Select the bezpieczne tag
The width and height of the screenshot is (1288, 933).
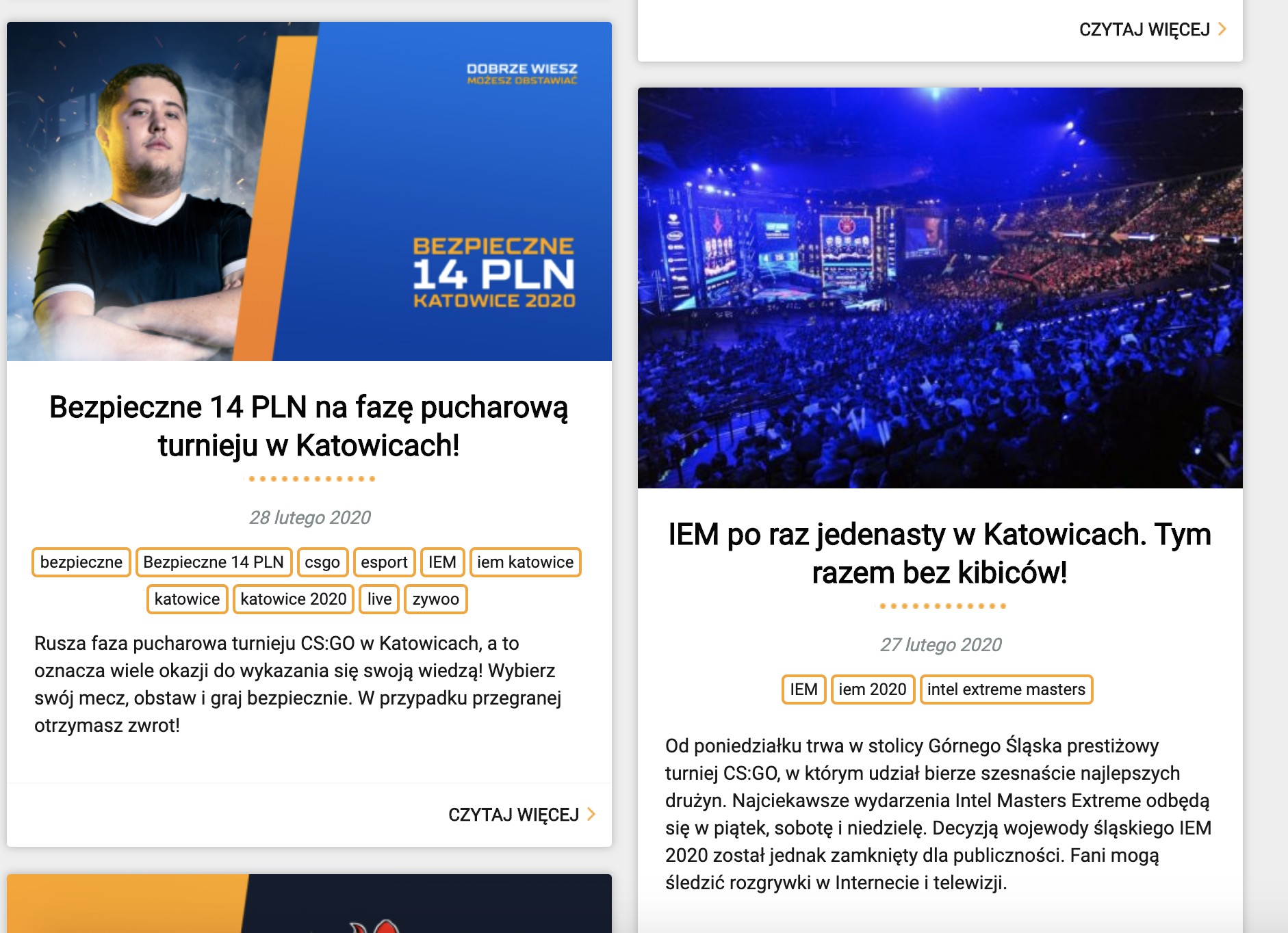[x=81, y=562]
